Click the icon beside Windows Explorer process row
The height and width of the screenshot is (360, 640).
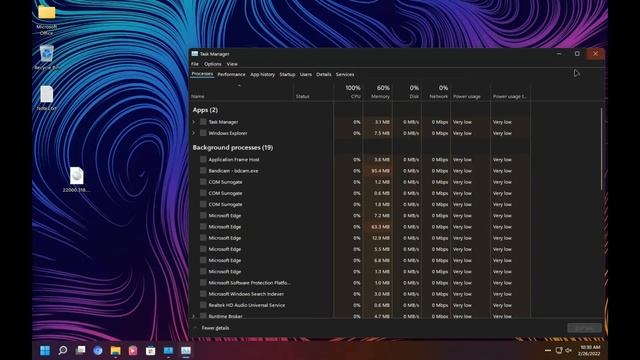click(203, 133)
